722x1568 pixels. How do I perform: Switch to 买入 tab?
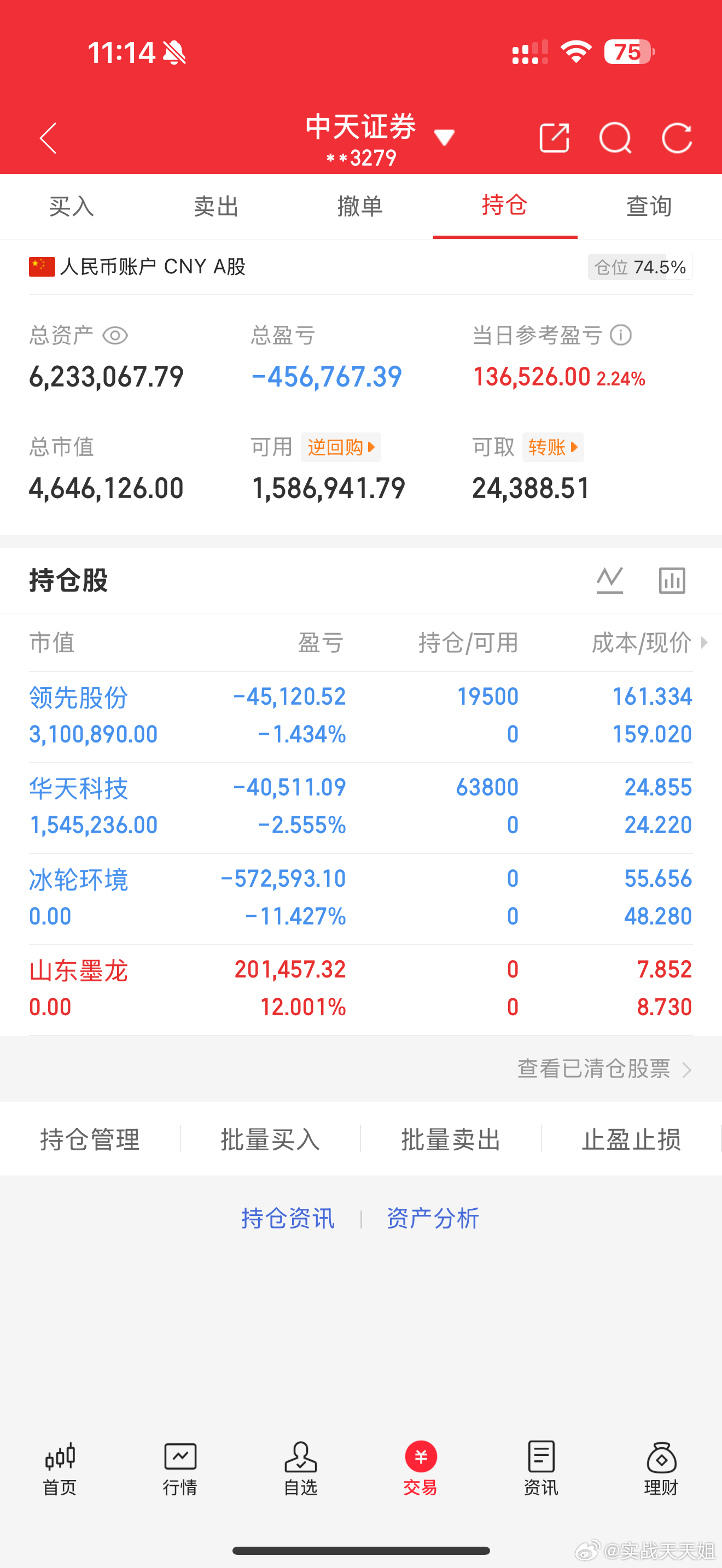(72, 206)
